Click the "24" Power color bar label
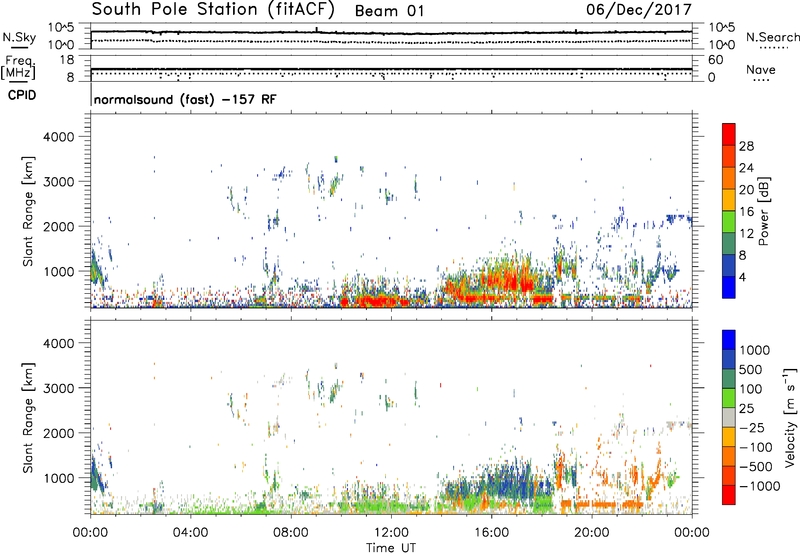Screen dimensions: 800x554 746,168
